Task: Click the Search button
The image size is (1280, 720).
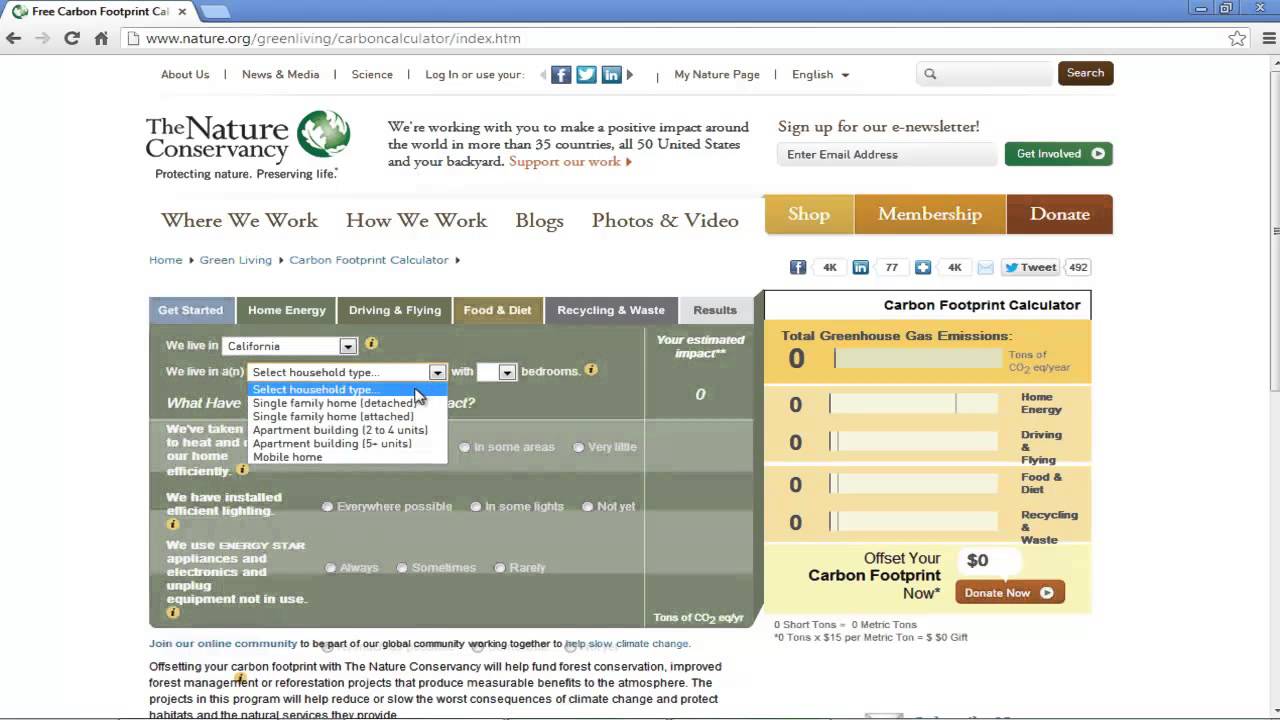Action: (1085, 73)
